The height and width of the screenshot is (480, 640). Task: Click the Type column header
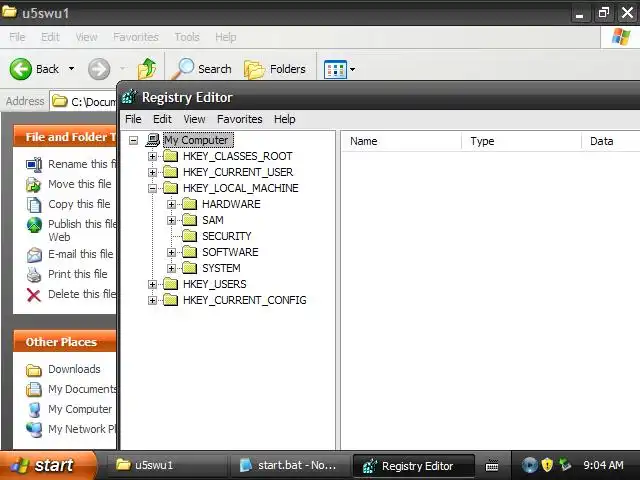tap(521, 141)
